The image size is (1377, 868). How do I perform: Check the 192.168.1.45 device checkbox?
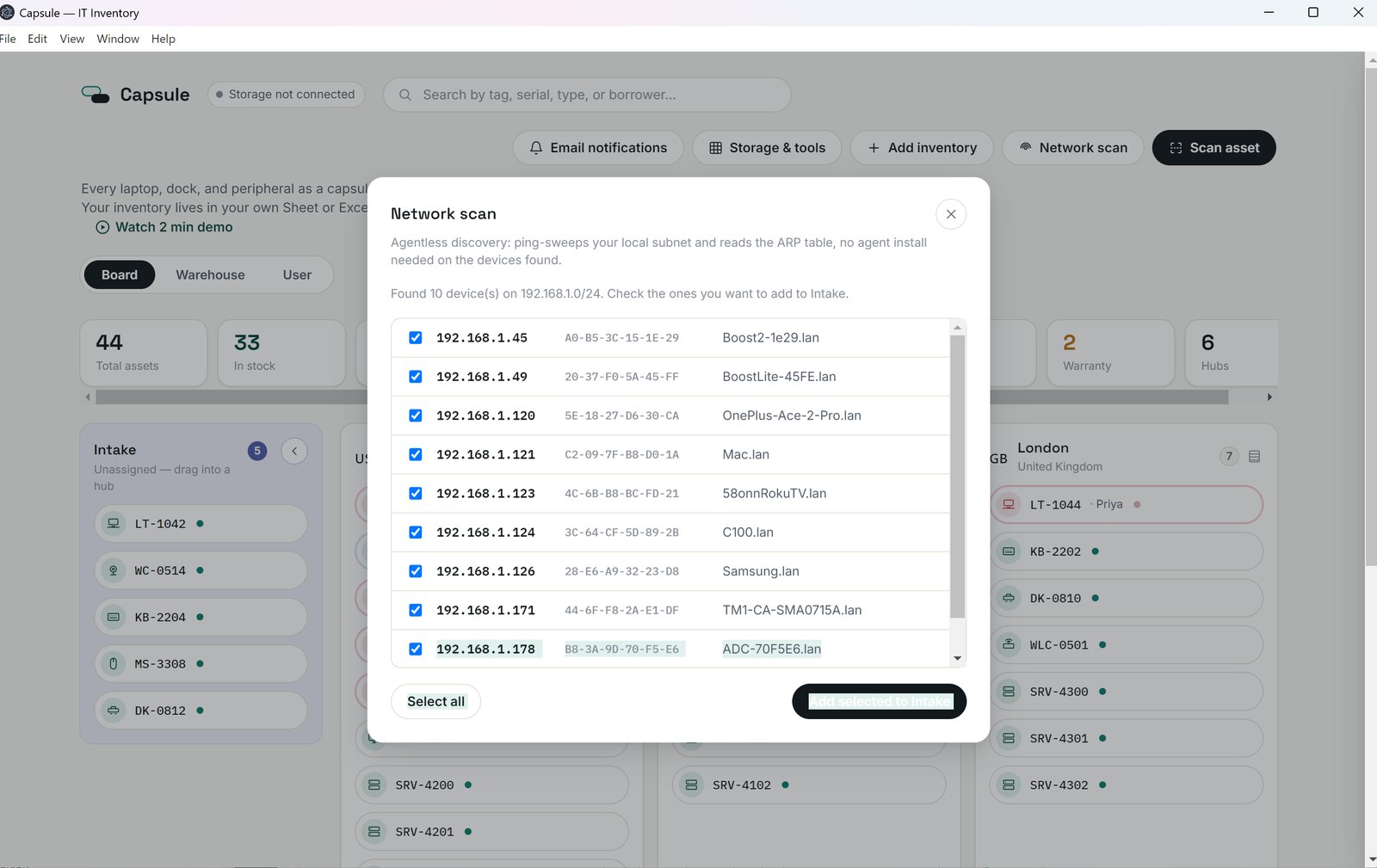click(x=416, y=338)
